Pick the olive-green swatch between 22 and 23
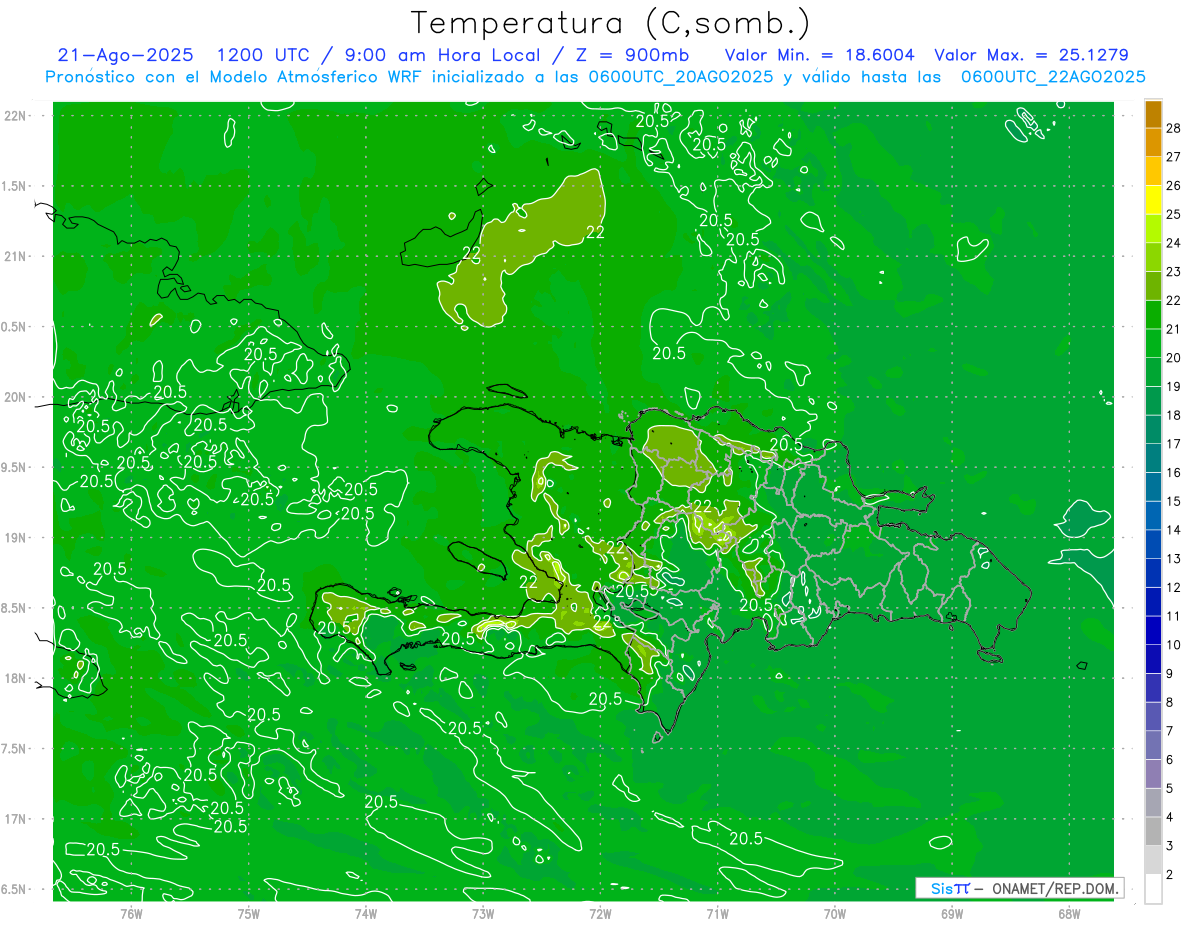 1153,286
